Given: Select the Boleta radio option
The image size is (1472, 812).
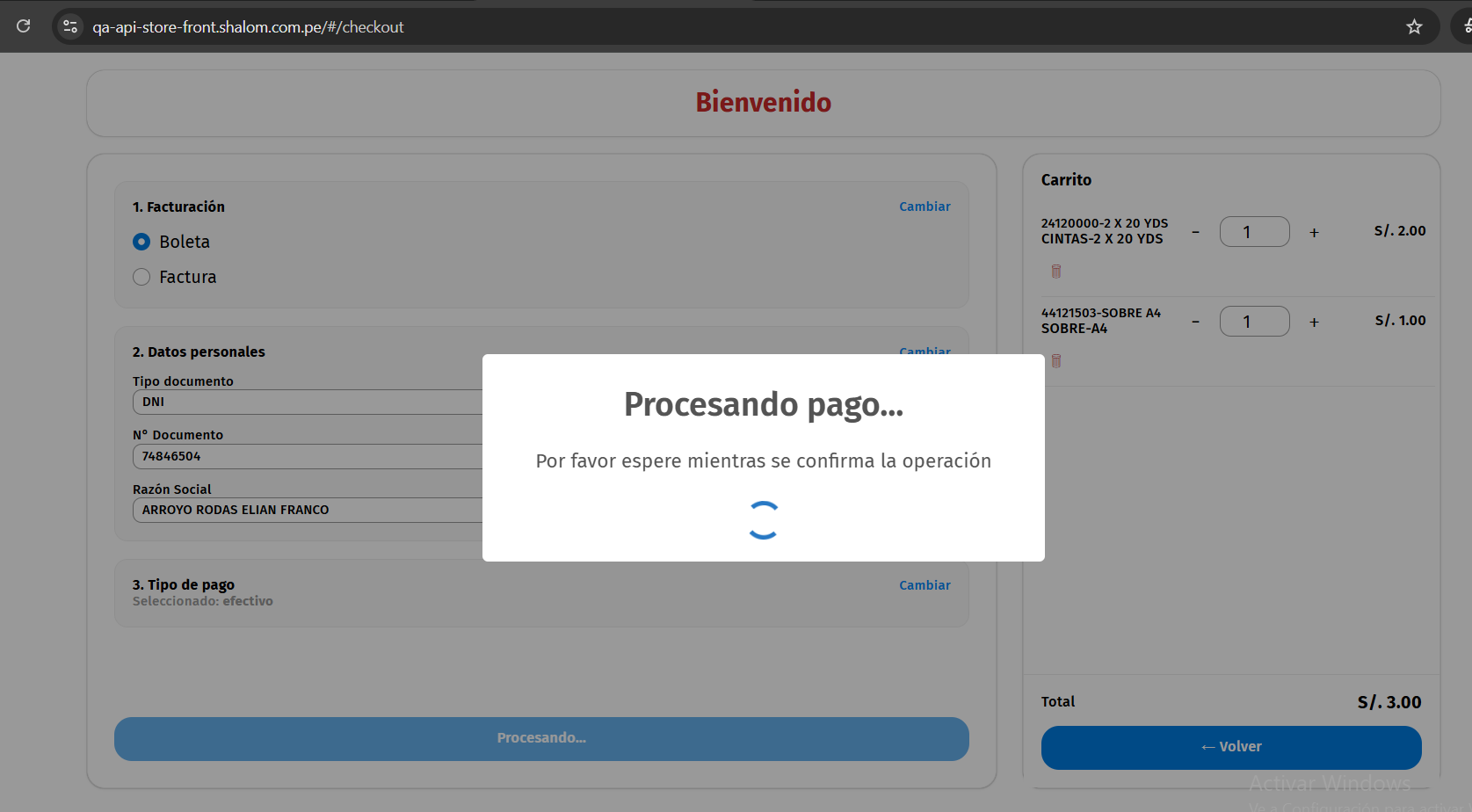Looking at the screenshot, I should click(x=141, y=242).
